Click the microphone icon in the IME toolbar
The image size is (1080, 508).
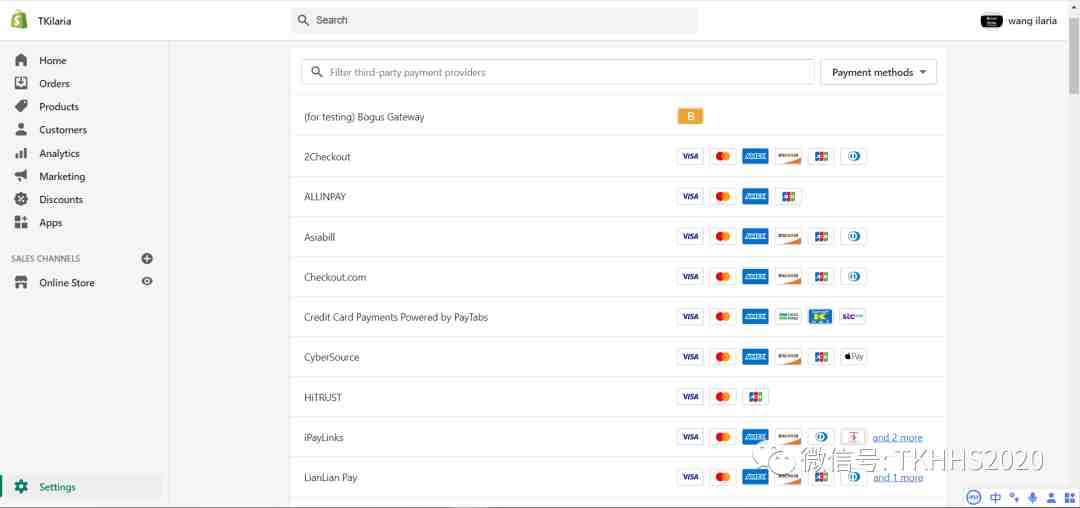pos(1032,497)
